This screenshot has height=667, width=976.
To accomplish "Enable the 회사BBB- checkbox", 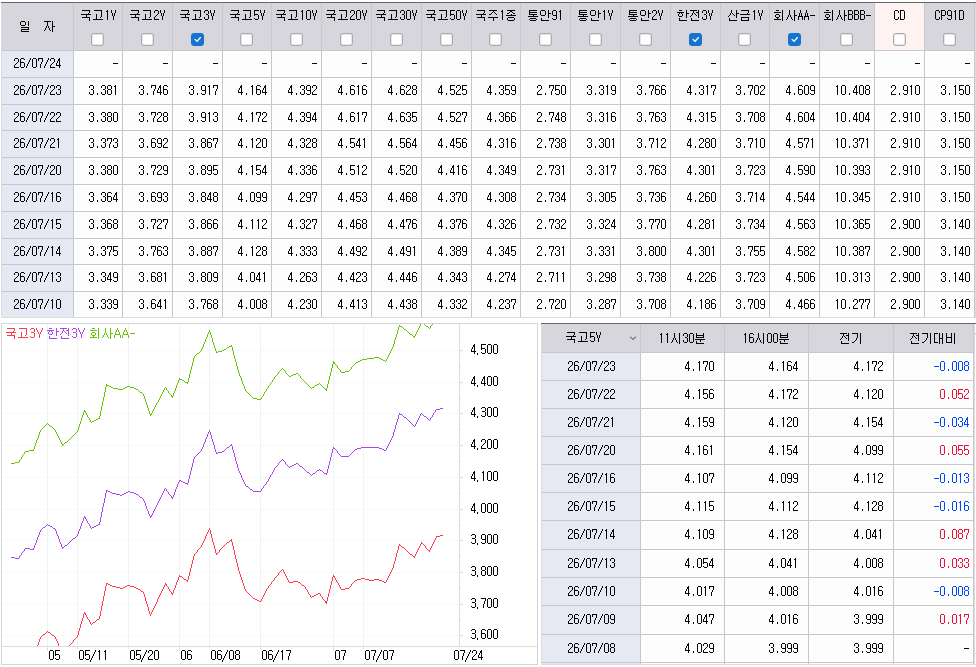I will 847,40.
